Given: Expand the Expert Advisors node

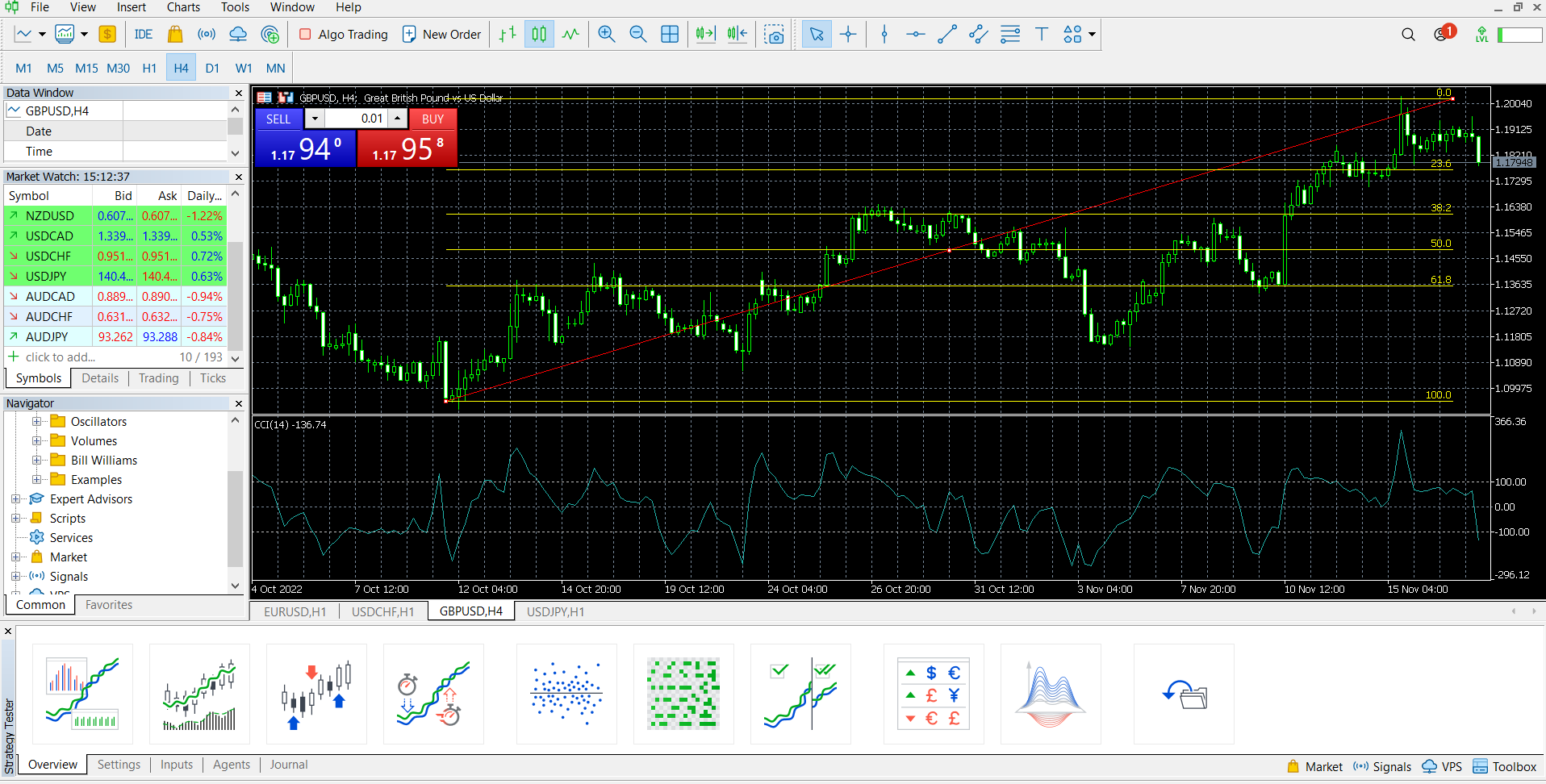Looking at the screenshot, I should (x=15, y=498).
